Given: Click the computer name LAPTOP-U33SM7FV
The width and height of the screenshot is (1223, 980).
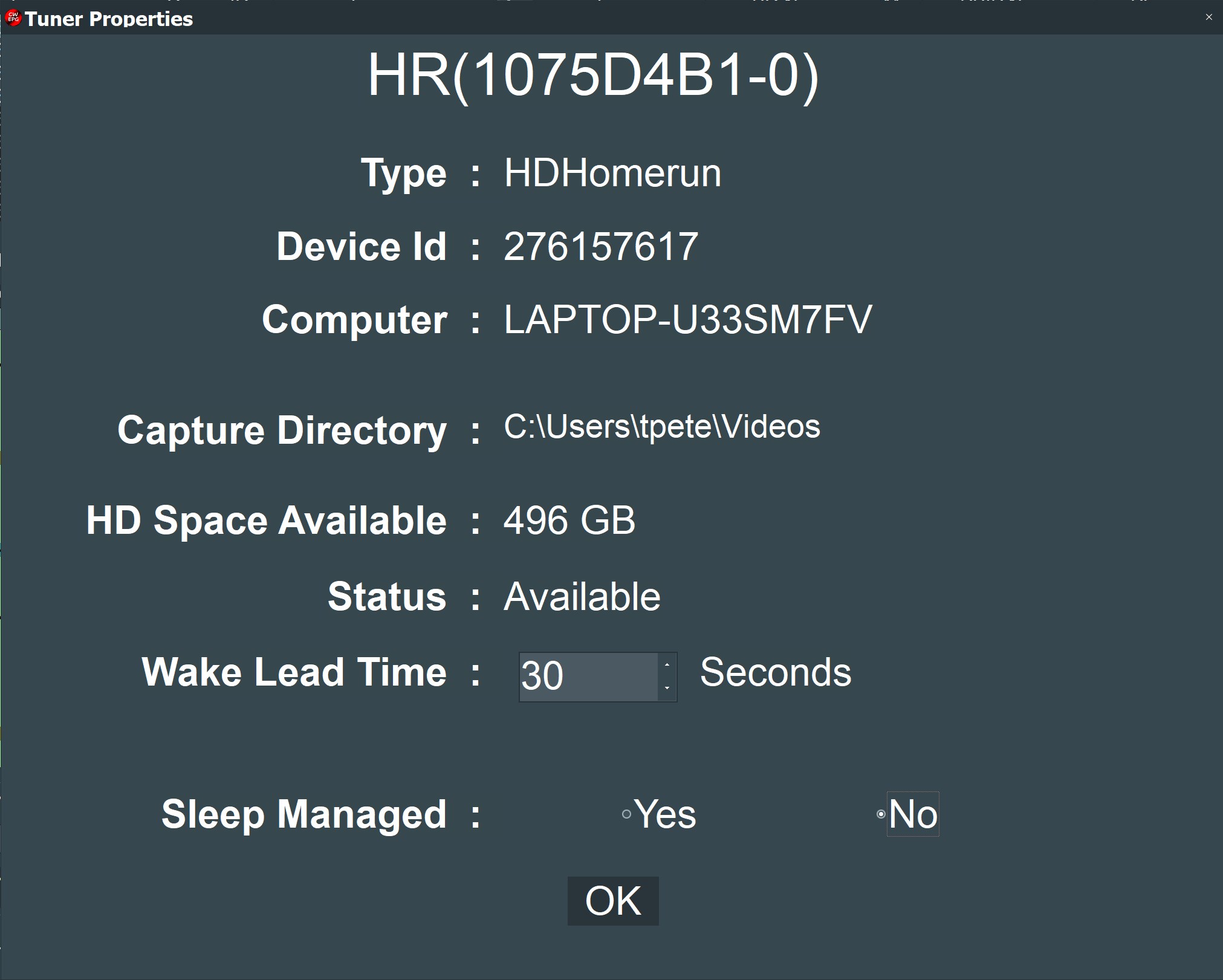Looking at the screenshot, I should pos(687,319).
